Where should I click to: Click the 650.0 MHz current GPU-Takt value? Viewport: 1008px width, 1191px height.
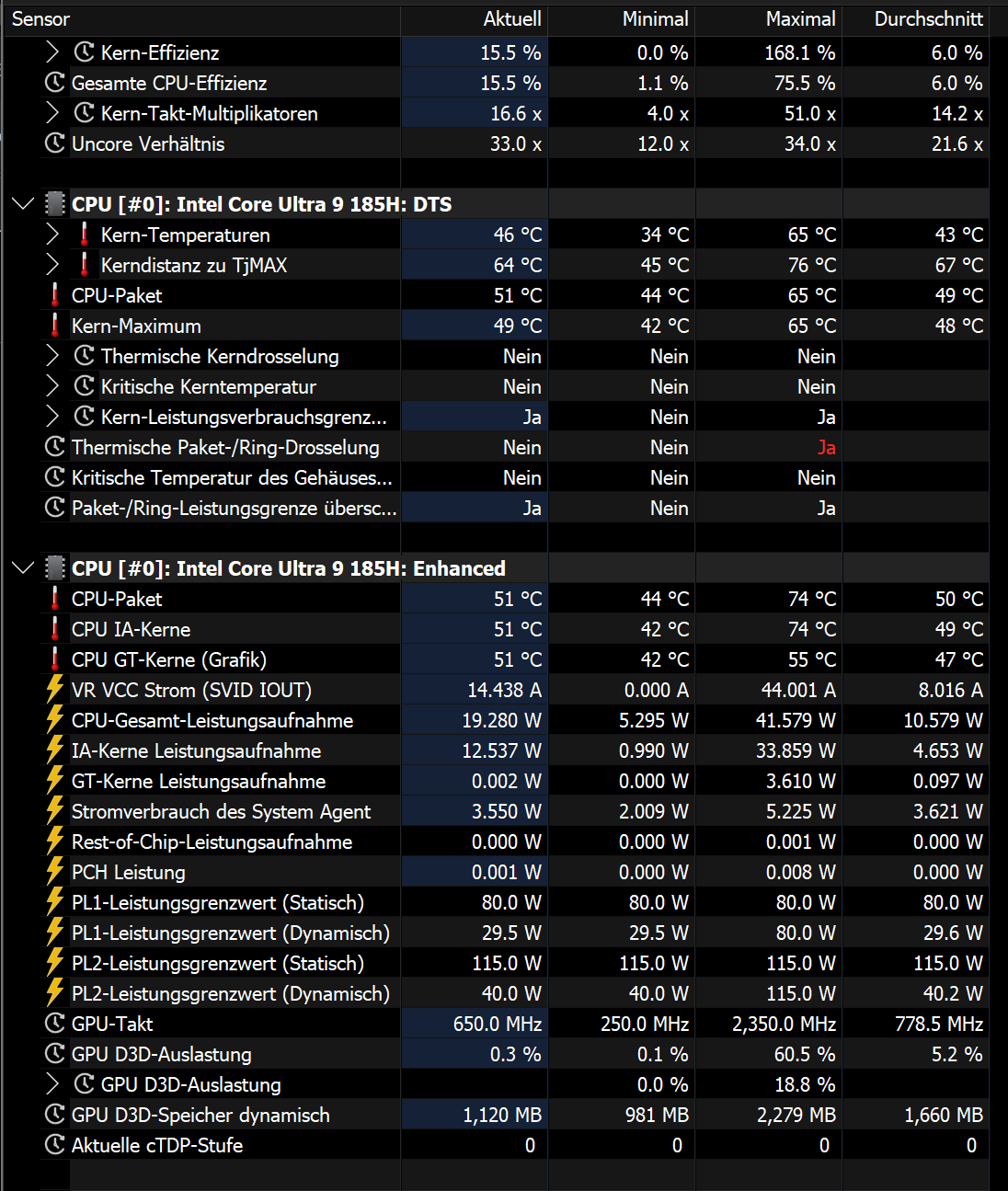tap(498, 1024)
